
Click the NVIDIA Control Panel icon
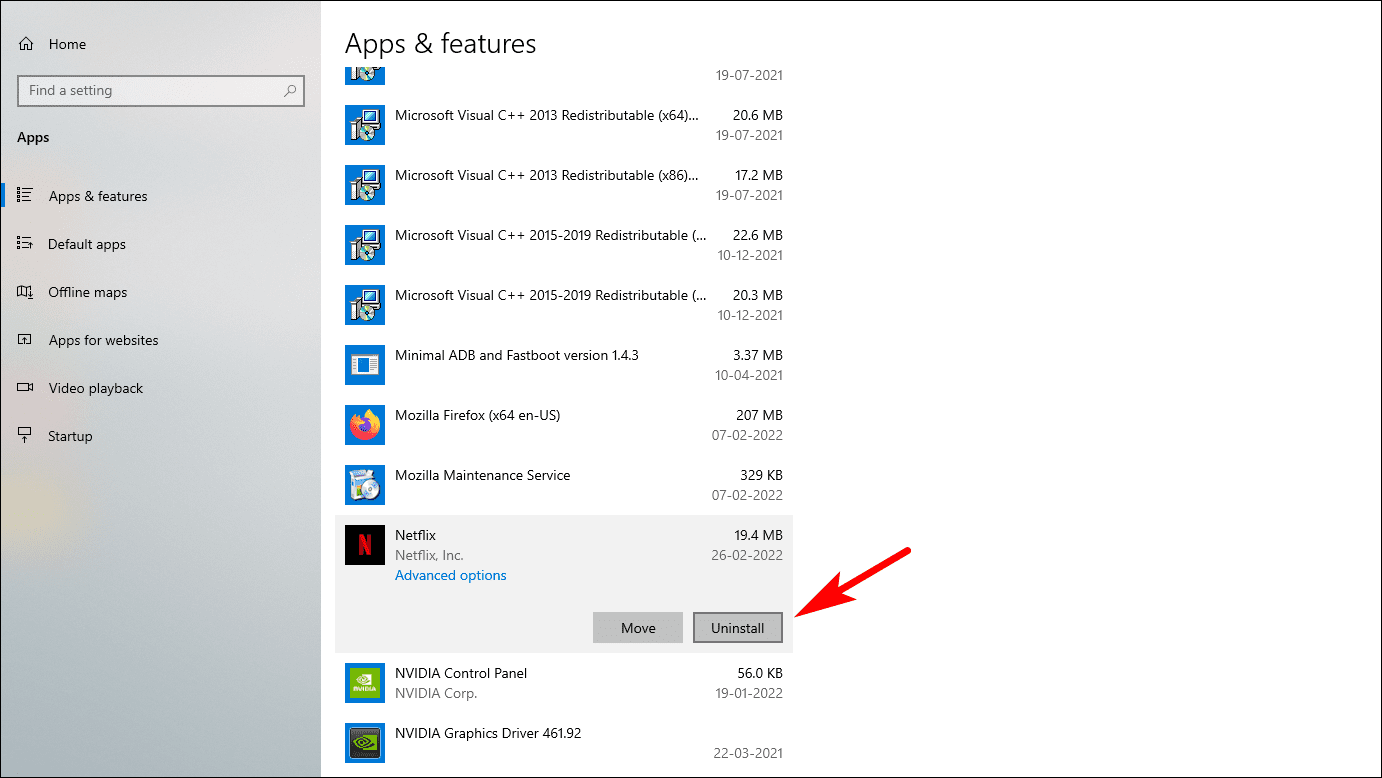pyautogui.click(x=365, y=683)
